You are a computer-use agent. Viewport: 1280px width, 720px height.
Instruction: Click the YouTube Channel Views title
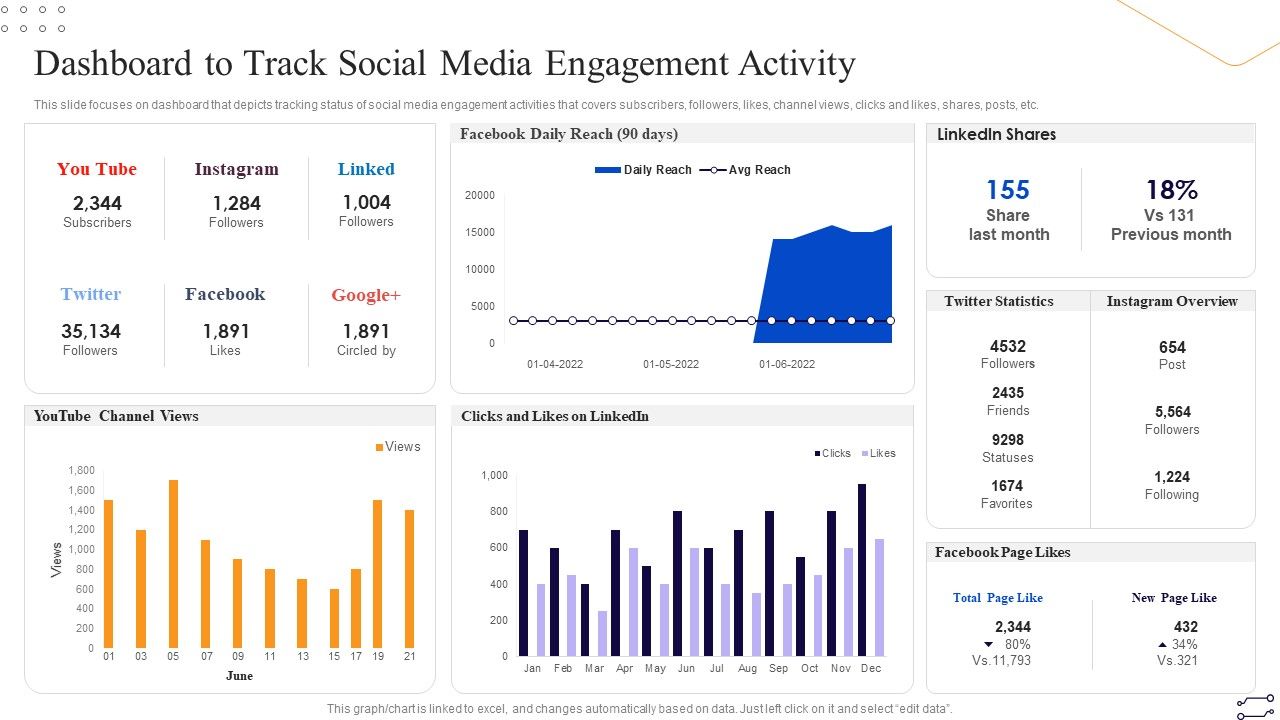[x=116, y=416]
